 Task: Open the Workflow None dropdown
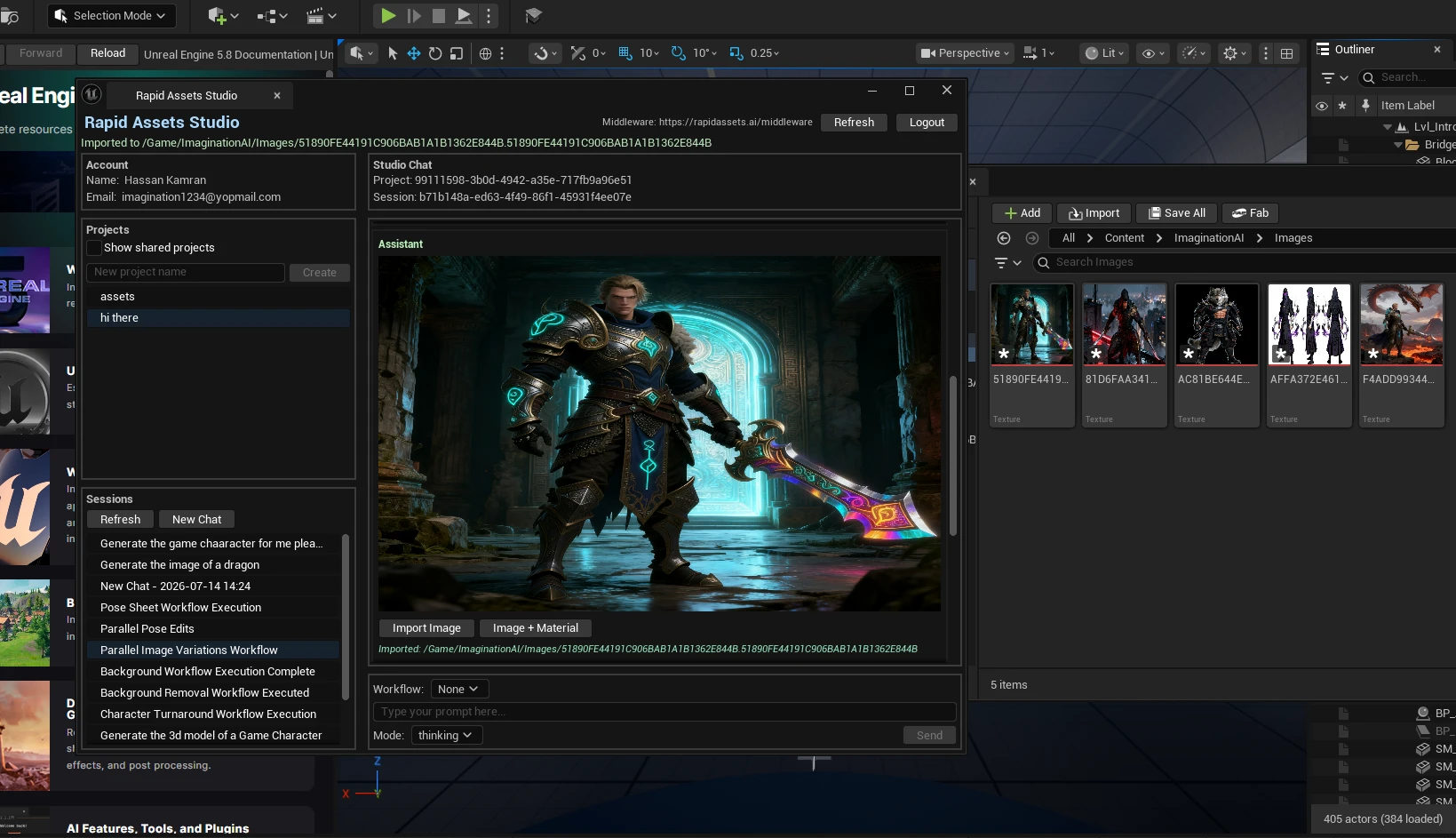tap(459, 690)
